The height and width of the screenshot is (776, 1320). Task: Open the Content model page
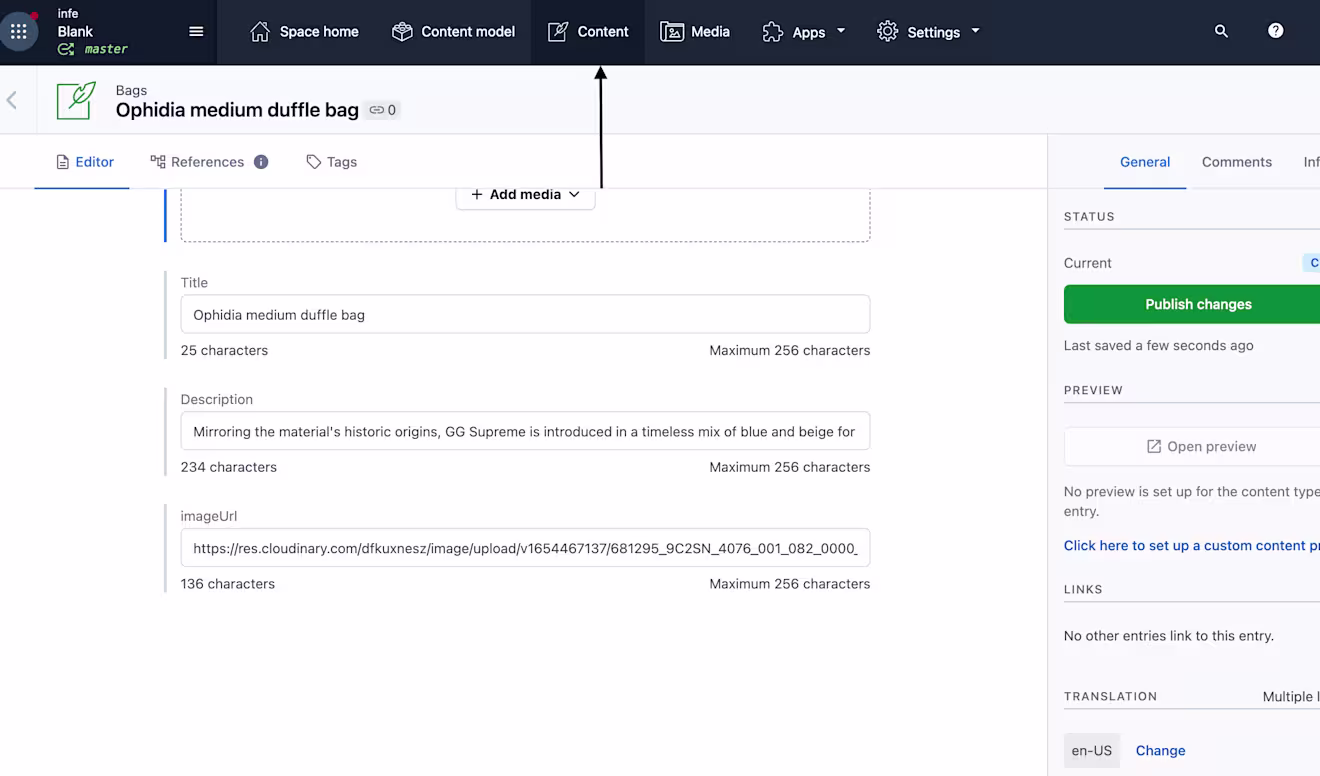453,32
